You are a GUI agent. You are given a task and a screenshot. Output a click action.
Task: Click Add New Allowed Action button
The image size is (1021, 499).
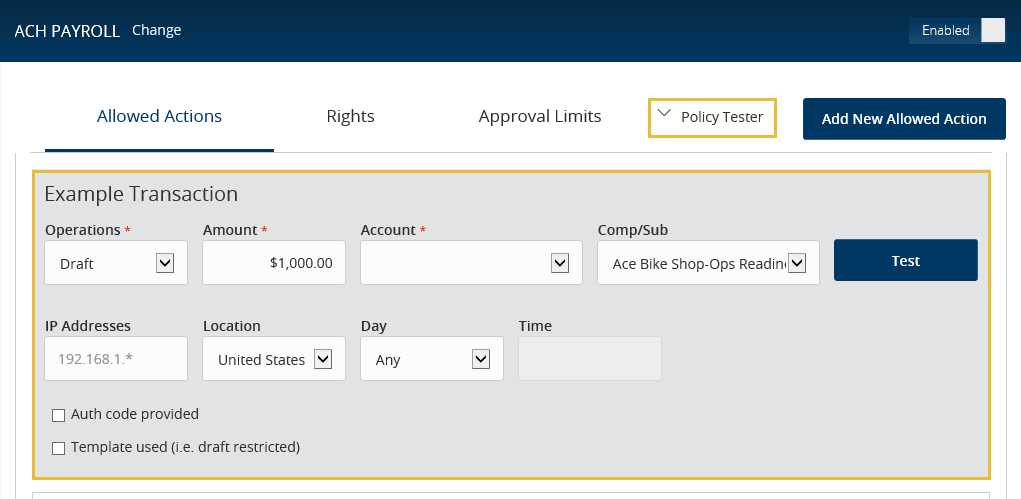tap(904, 119)
